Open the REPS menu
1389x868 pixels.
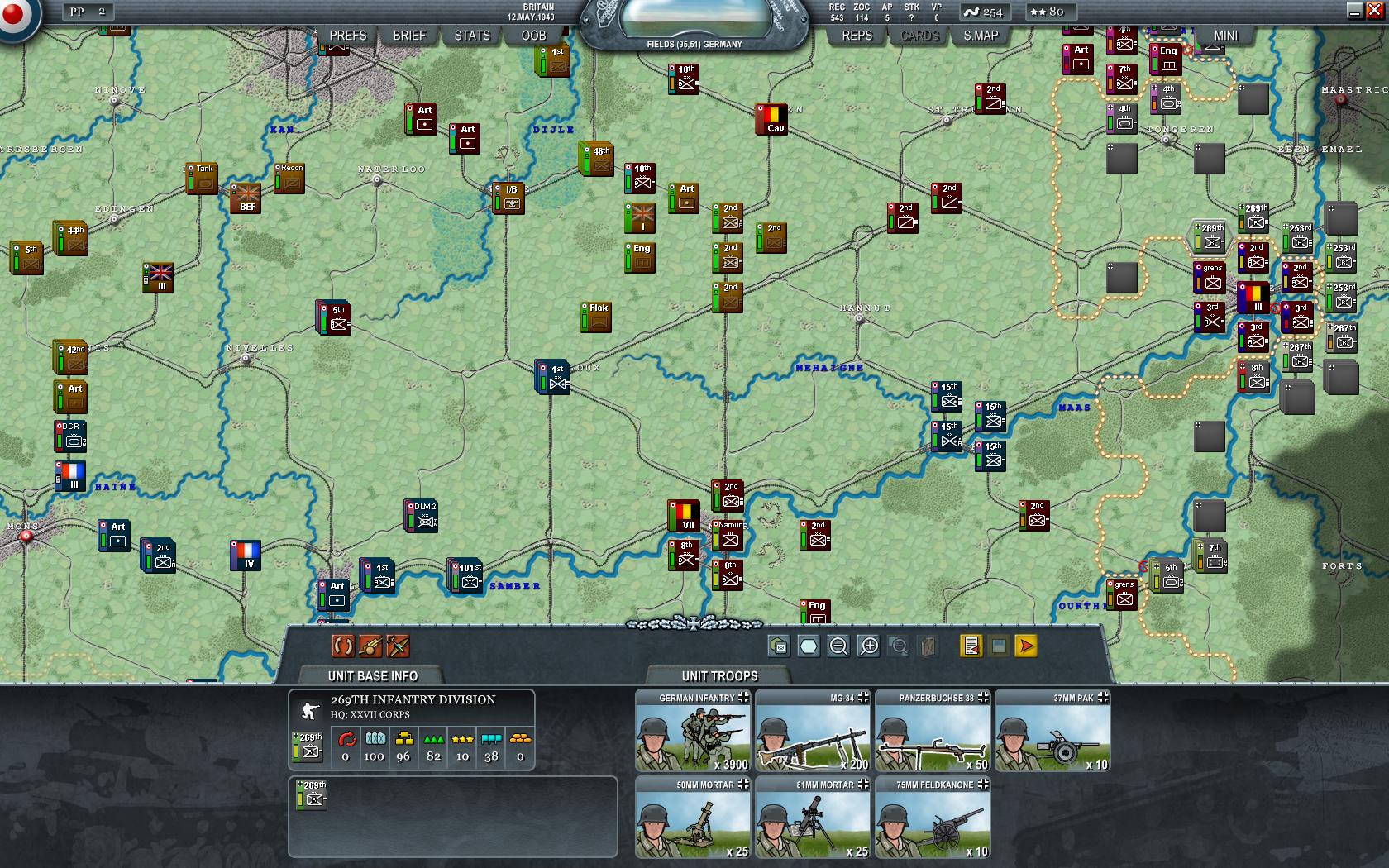pyautogui.click(x=857, y=36)
